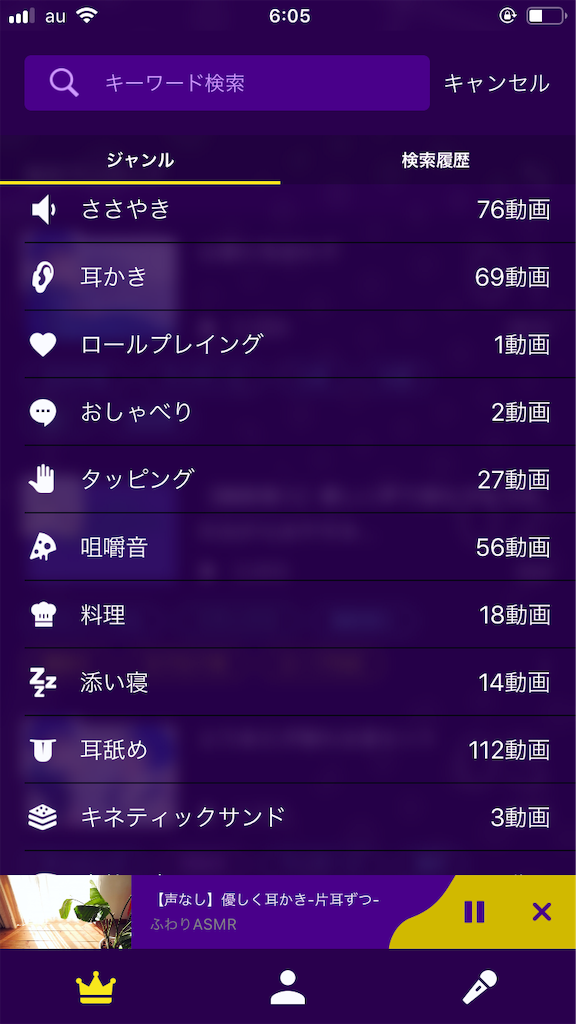Tap the heart icon for ロールプレイング

[43, 344]
